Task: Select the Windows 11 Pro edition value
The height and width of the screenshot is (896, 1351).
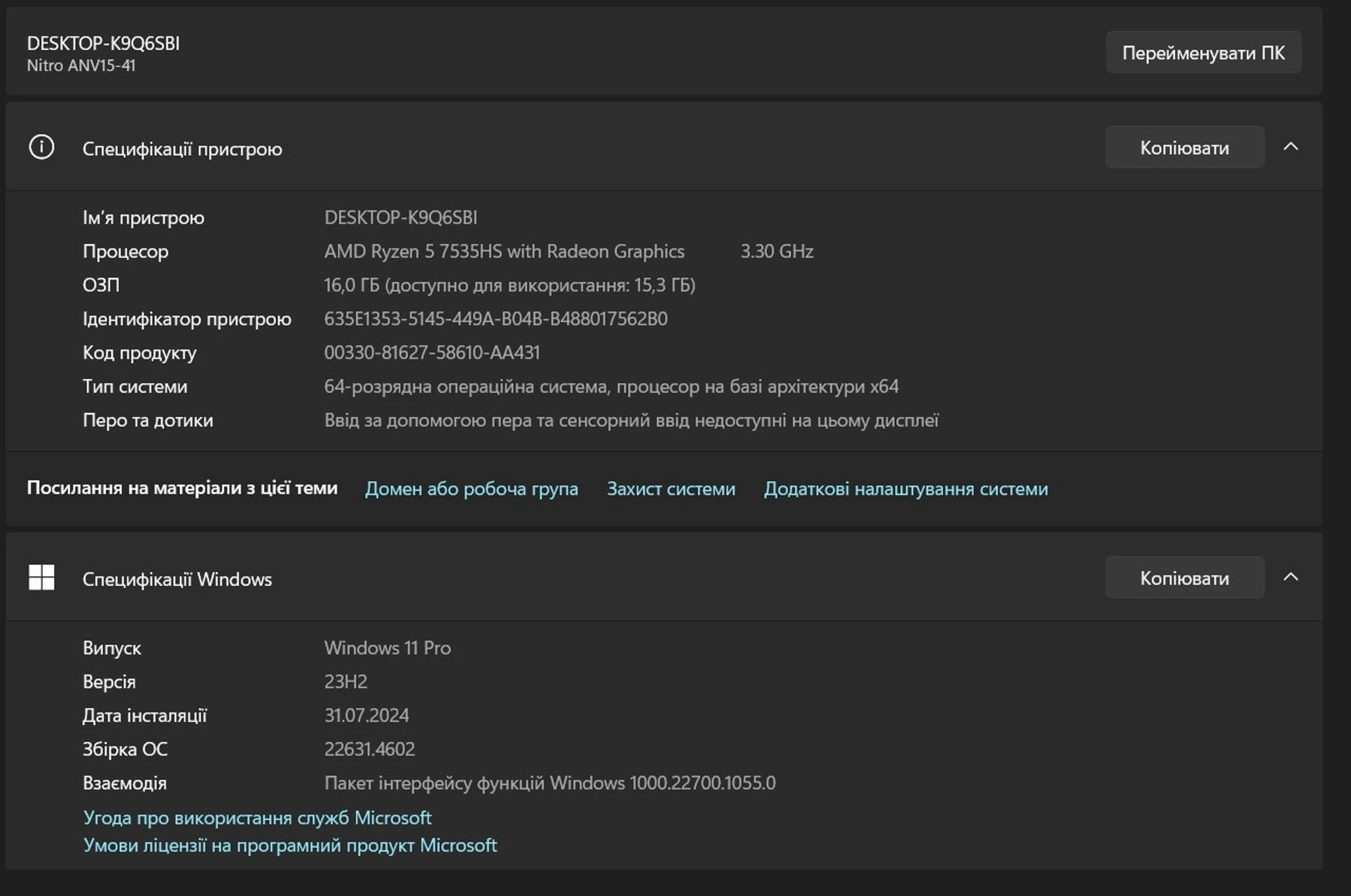Action: point(388,648)
